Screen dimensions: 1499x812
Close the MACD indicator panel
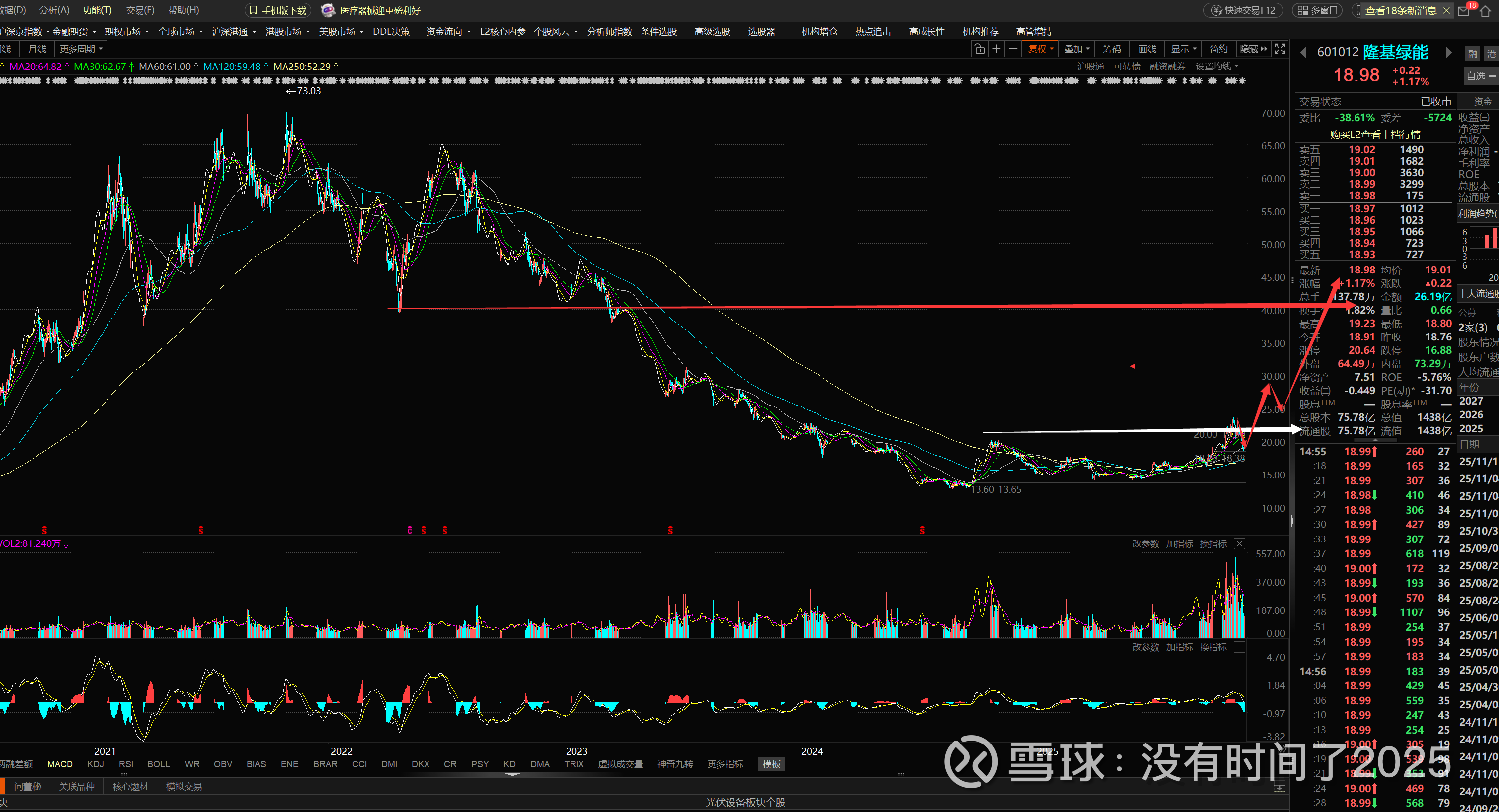[x=1239, y=647]
